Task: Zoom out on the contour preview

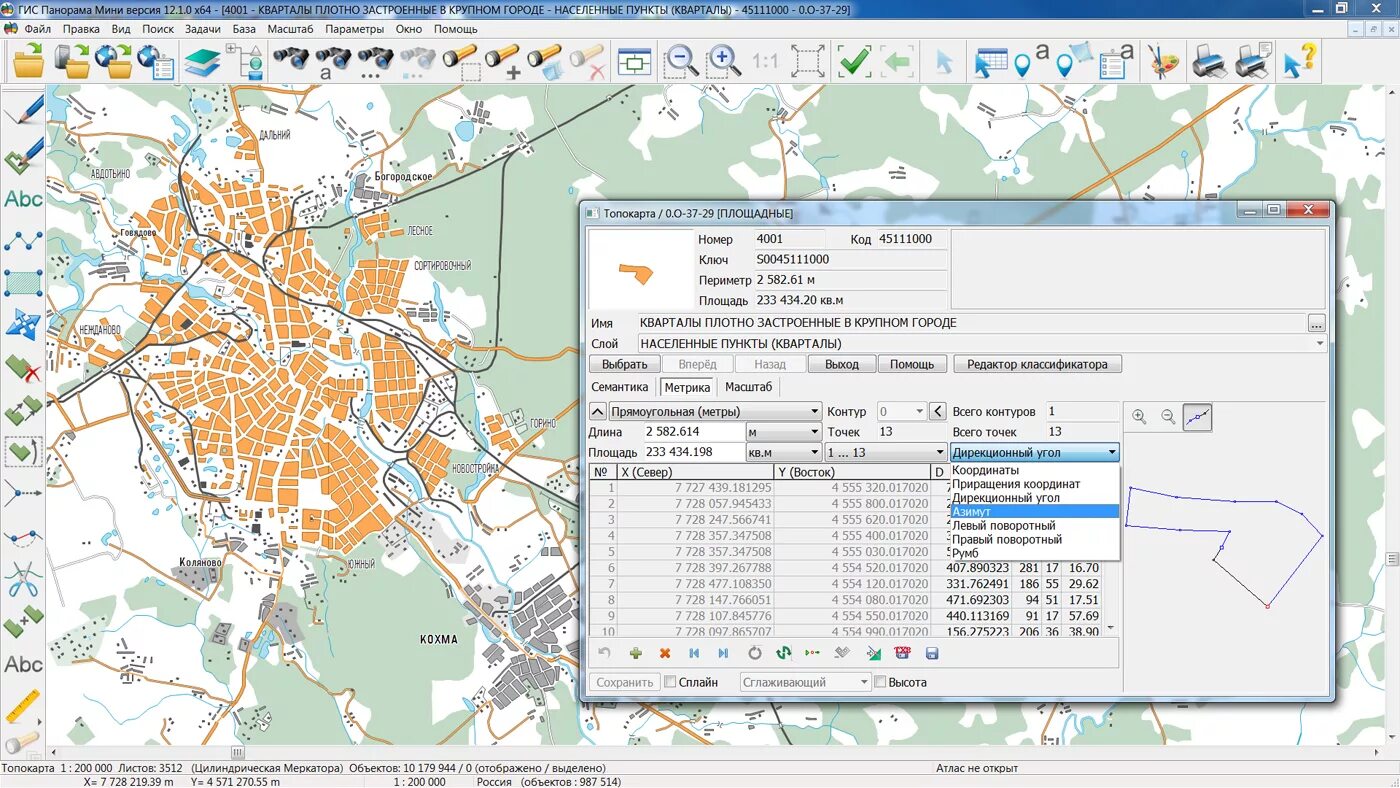Action: coord(1168,417)
